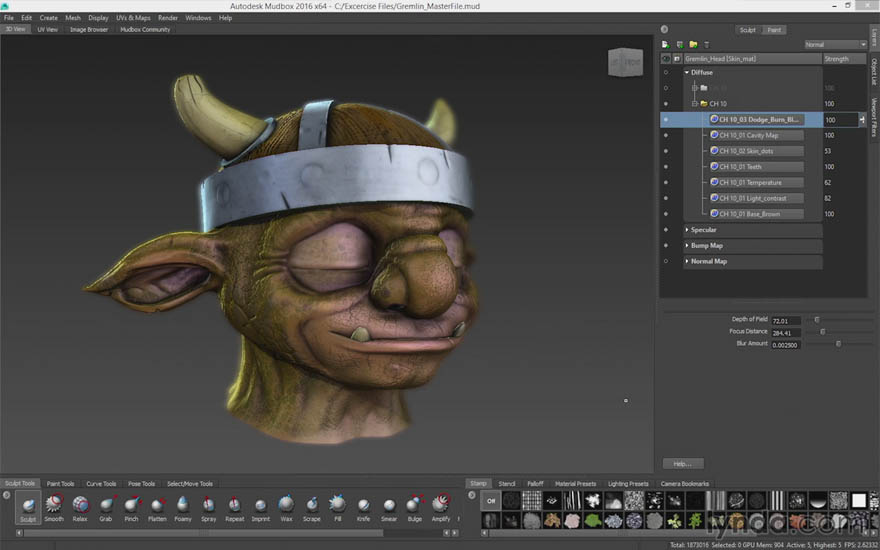
Task: Toggle visibility of the Normal Map channel
Action: pyautogui.click(x=666, y=261)
